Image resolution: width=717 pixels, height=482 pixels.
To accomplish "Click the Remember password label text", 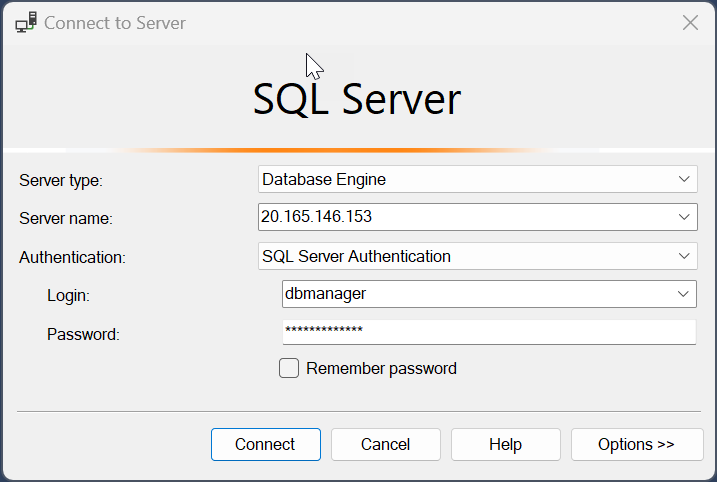I will click(381, 368).
